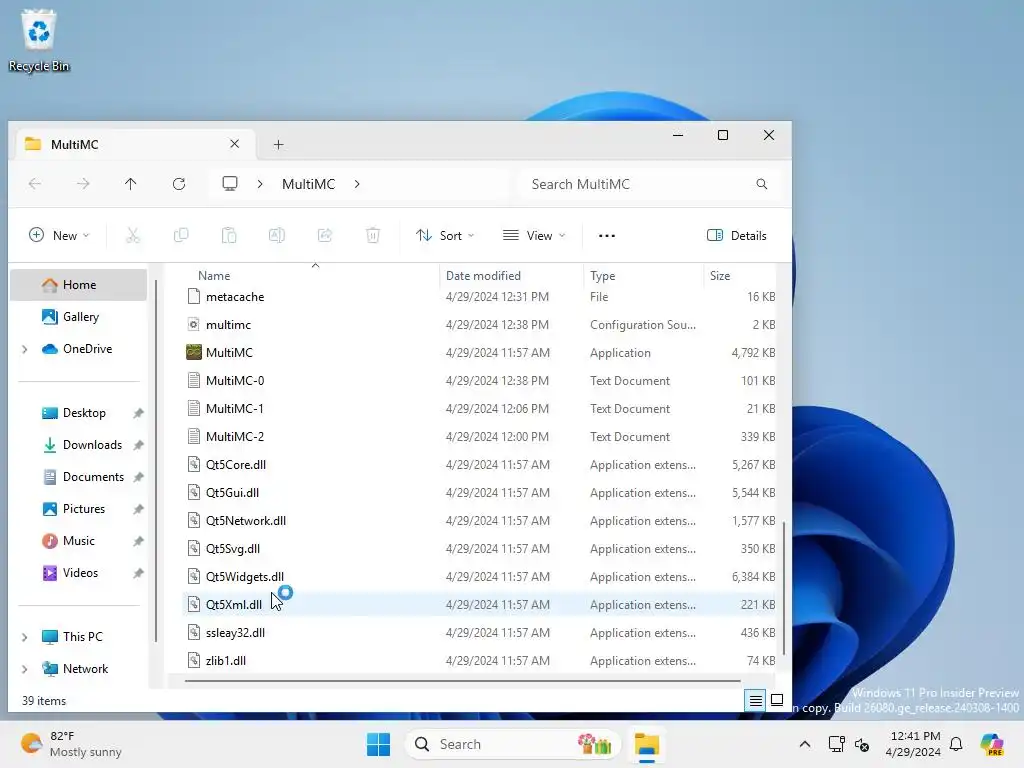This screenshot has width=1024, height=768.
Task: Sort by Name column header
Action: coord(311,276)
